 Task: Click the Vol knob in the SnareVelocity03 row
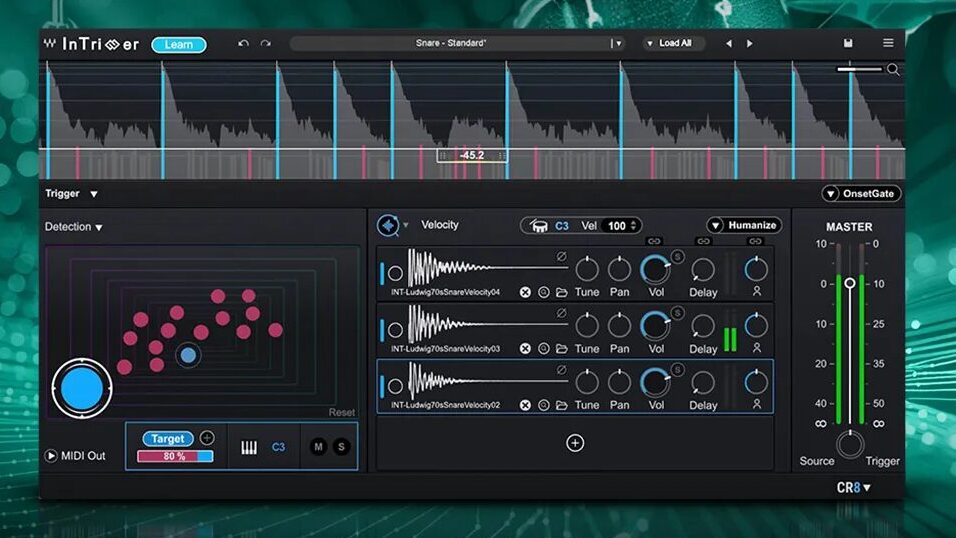655,326
